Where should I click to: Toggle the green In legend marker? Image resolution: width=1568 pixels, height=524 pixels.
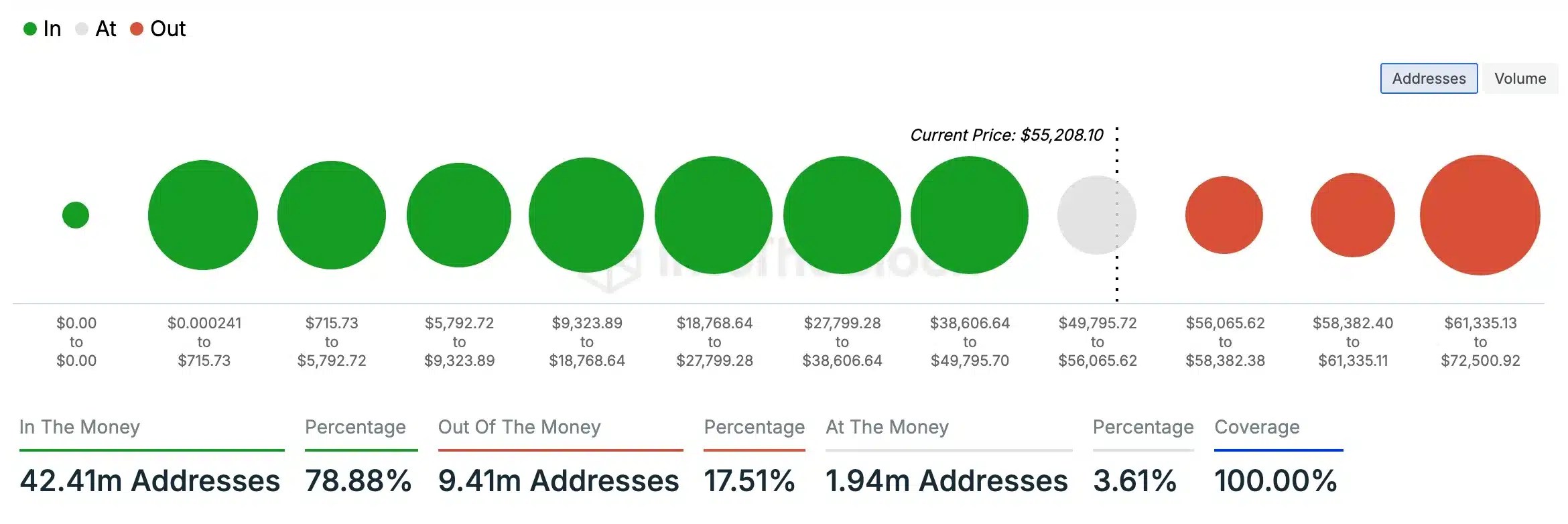point(29,29)
